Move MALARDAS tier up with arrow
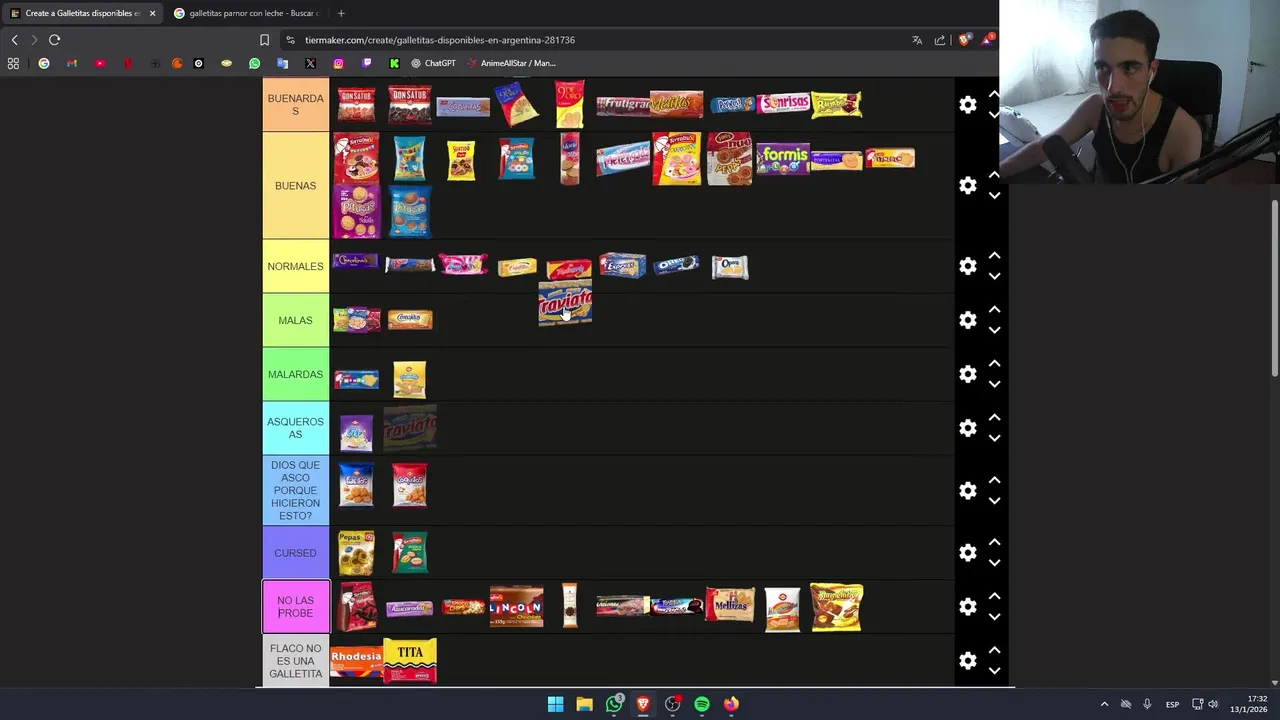The image size is (1280, 720). pos(994,364)
